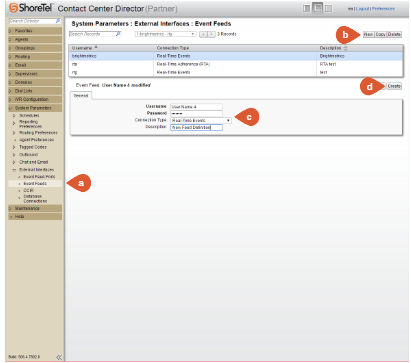Expand the Favorites menu
Viewport: 411px width, 363px height.
coord(35,31)
